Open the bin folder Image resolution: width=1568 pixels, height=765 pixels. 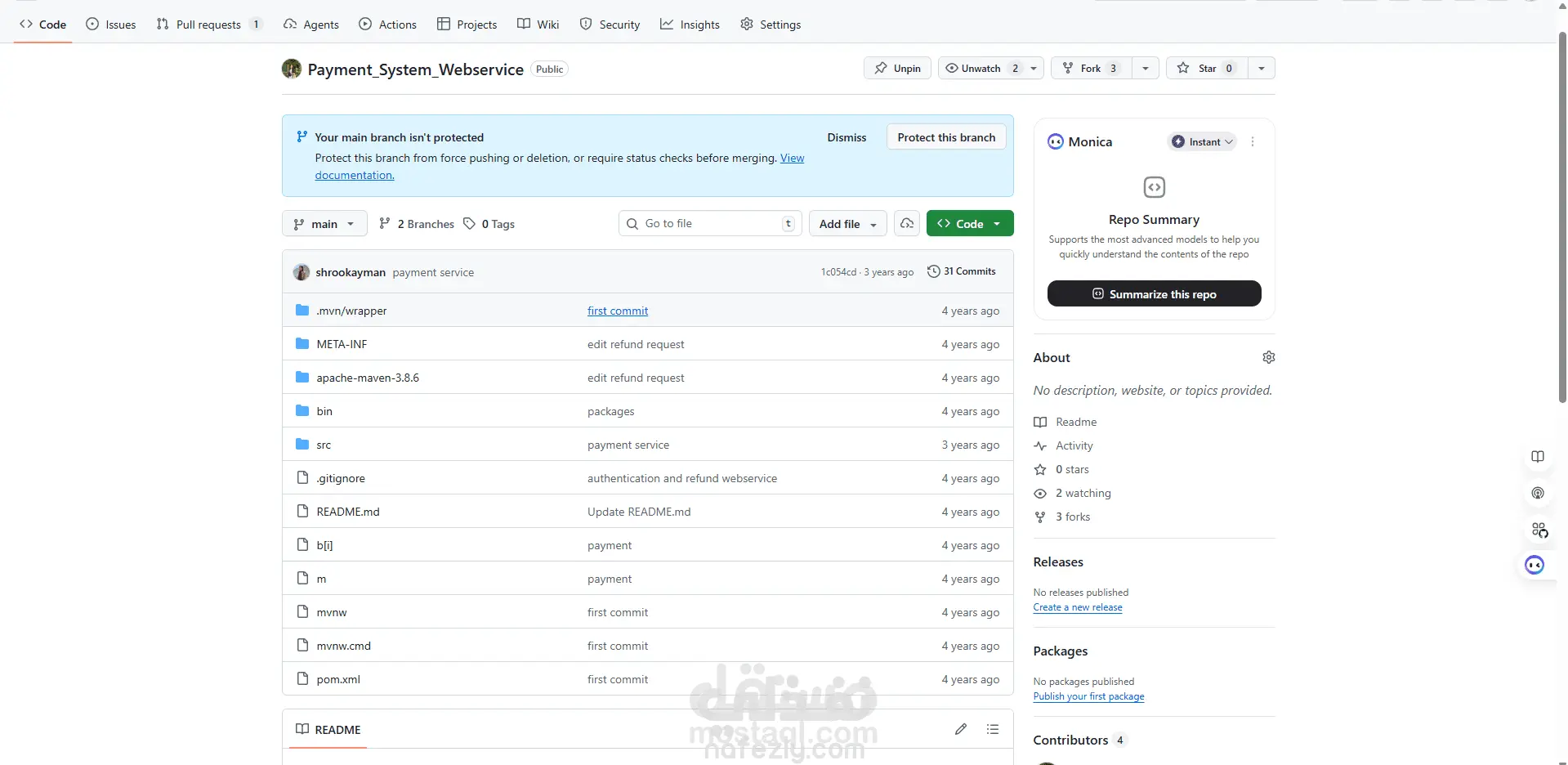click(x=324, y=411)
